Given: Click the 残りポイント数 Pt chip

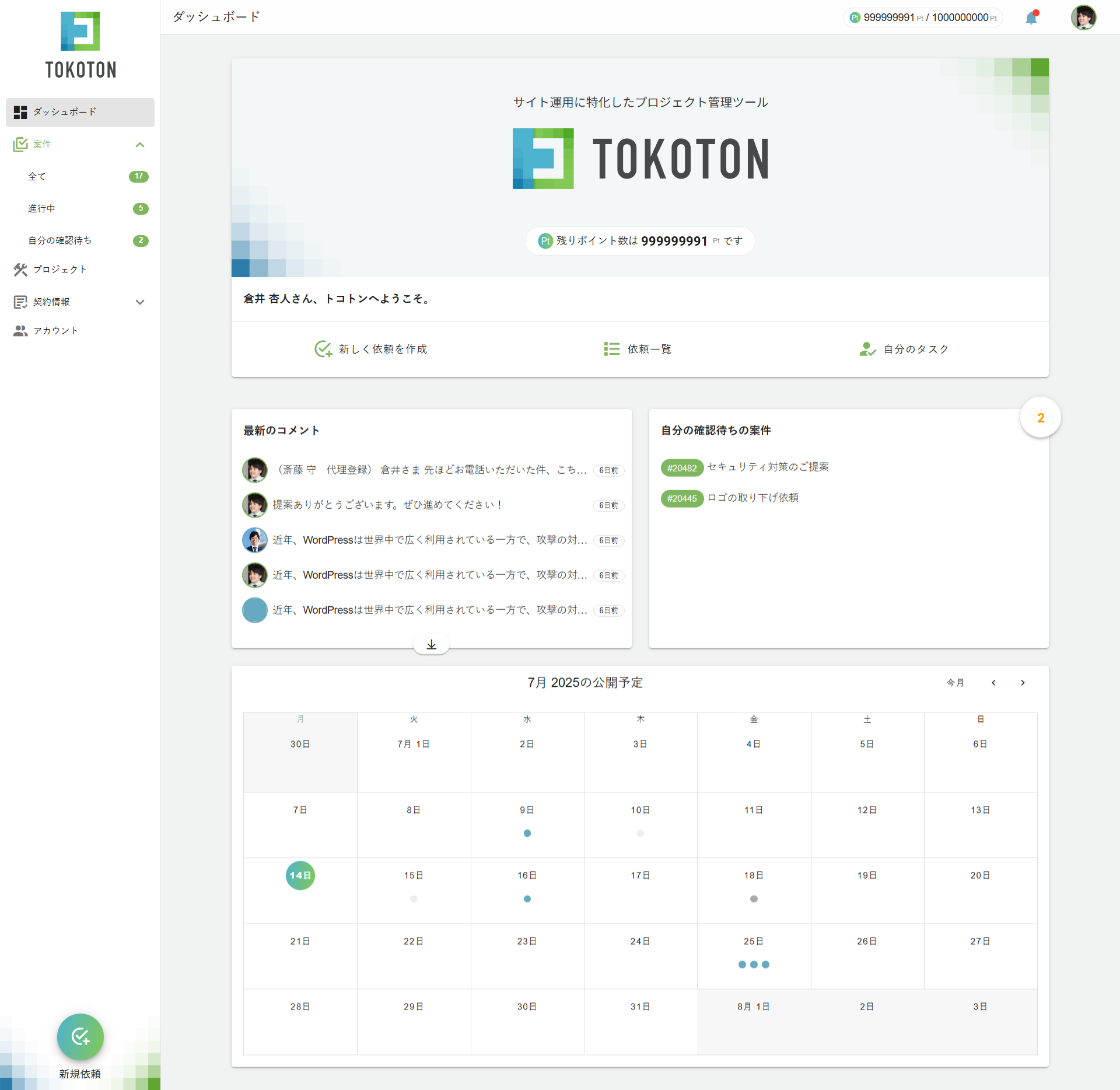Looking at the screenshot, I should click(x=640, y=241).
